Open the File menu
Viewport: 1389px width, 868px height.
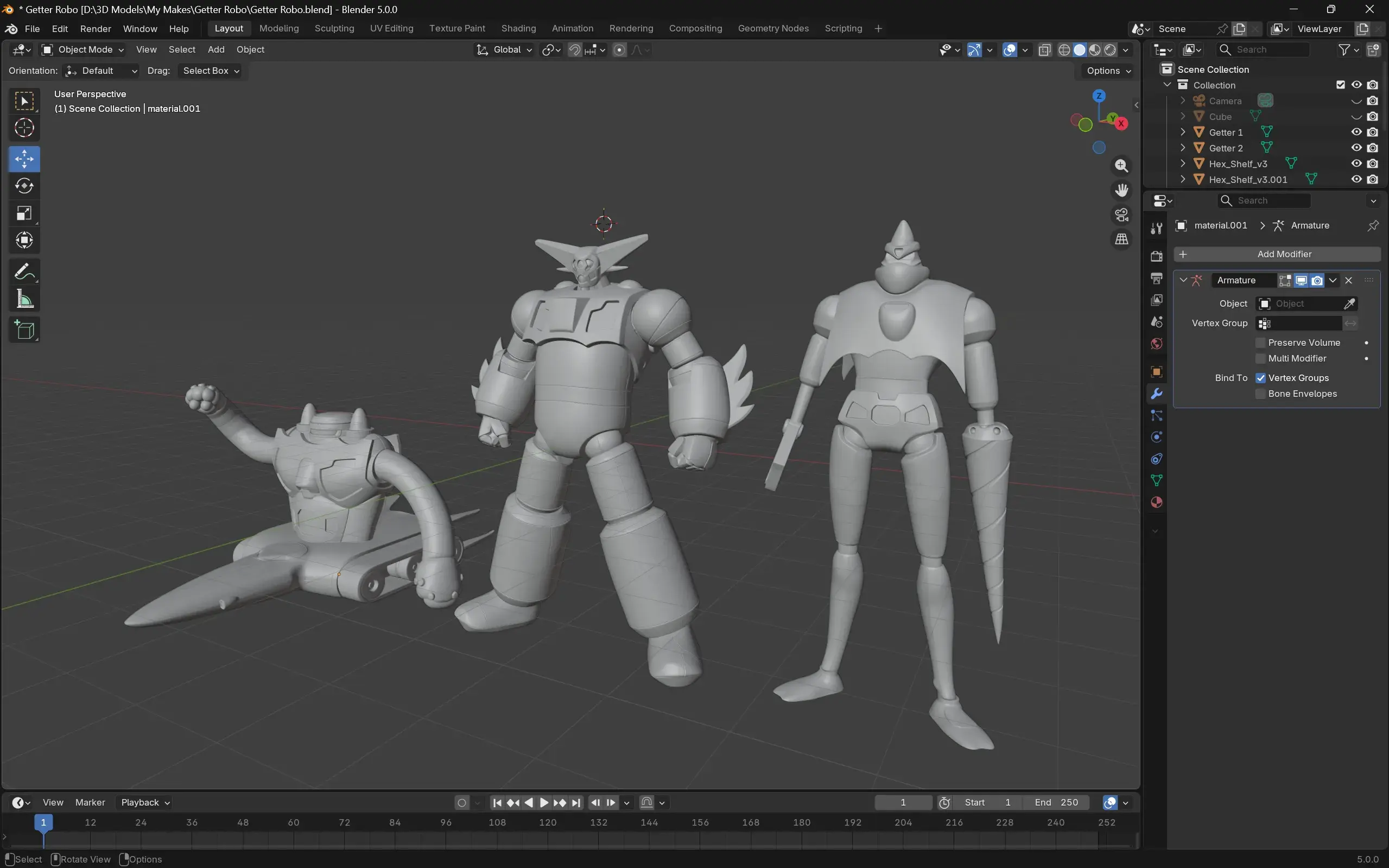(32, 29)
